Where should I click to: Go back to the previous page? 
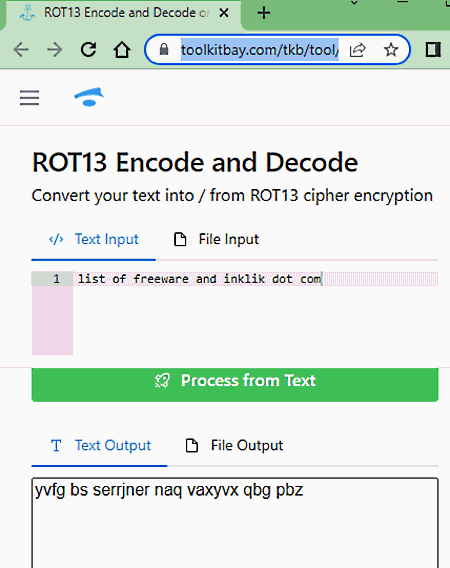[x=21, y=50]
